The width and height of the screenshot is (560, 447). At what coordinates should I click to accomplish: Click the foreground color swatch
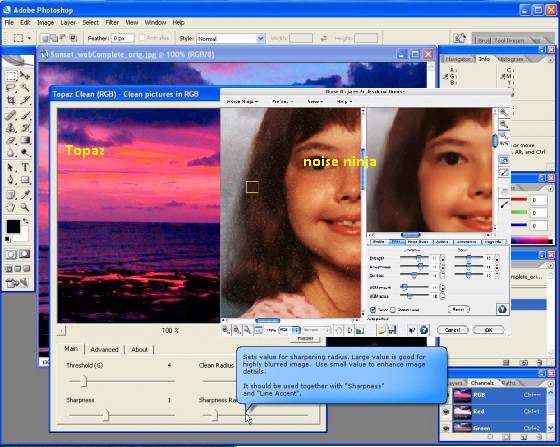point(13,227)
